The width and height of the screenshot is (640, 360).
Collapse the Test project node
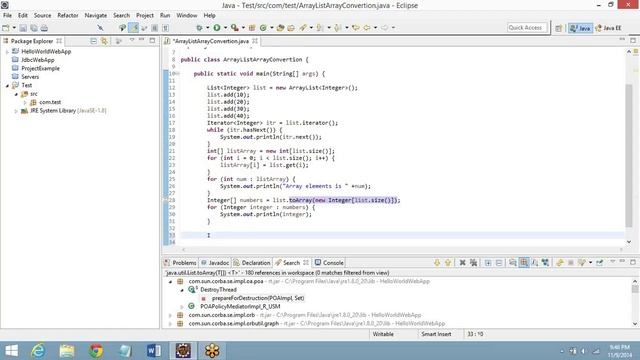[x=7, y=85]
